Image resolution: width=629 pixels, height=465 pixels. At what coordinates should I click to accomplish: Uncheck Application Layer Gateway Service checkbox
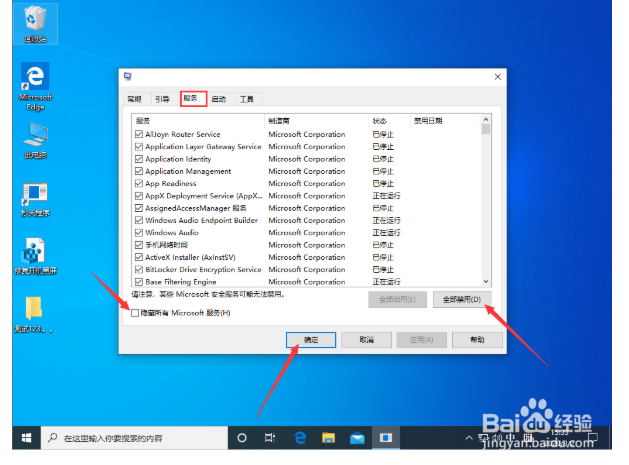pos(139,146)
